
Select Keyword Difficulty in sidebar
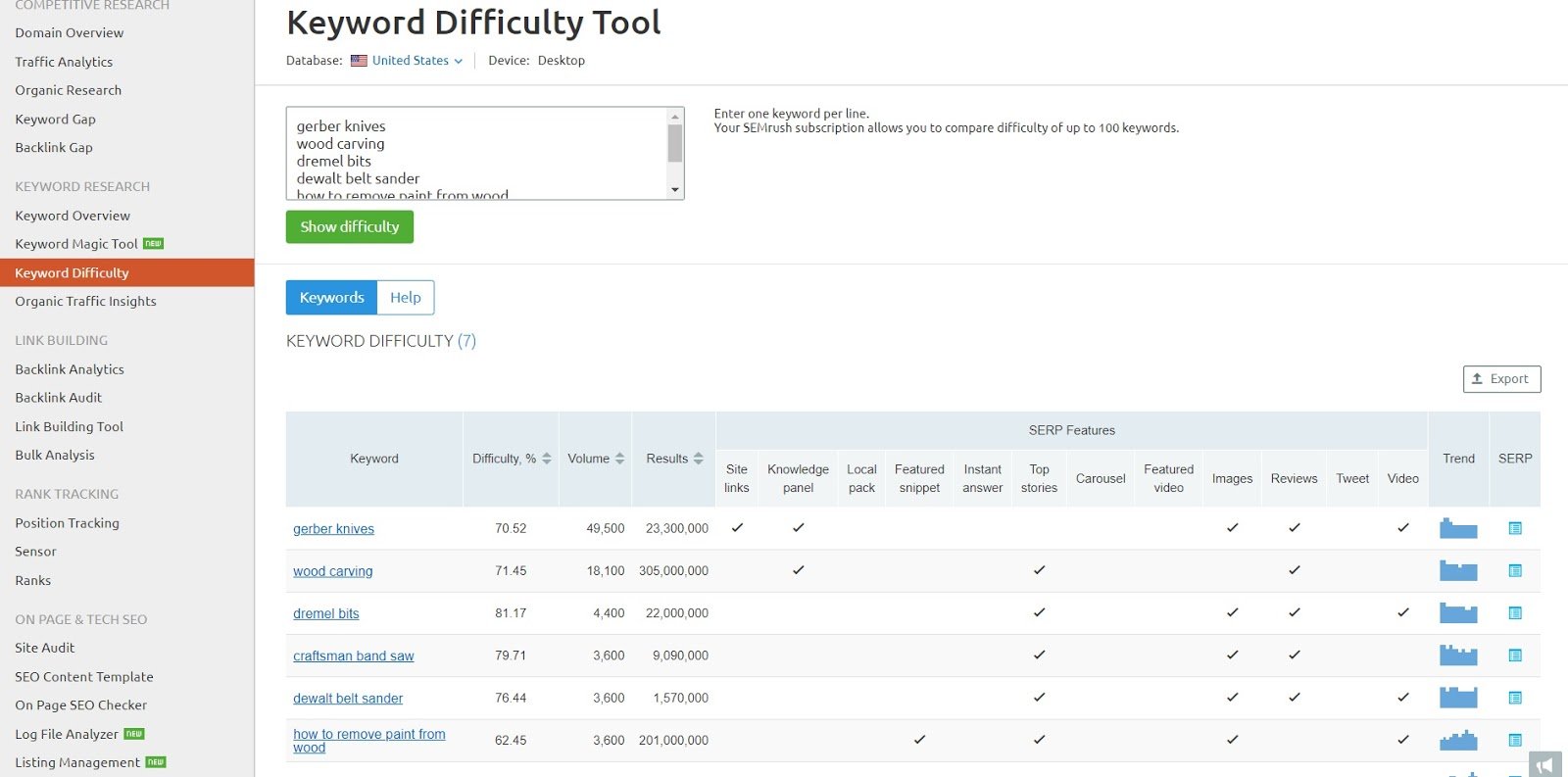(126, 273)
